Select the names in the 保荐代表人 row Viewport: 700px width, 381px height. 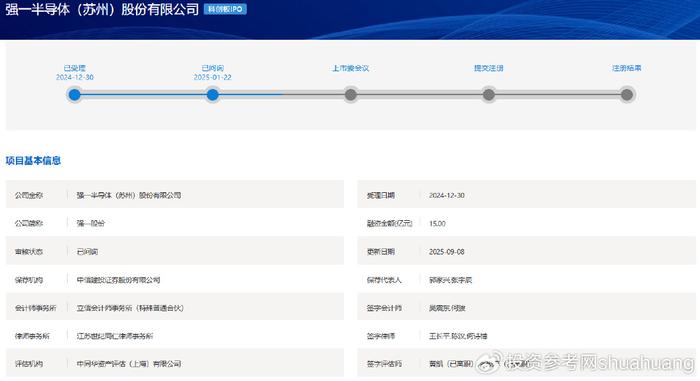tap(450, 280)
